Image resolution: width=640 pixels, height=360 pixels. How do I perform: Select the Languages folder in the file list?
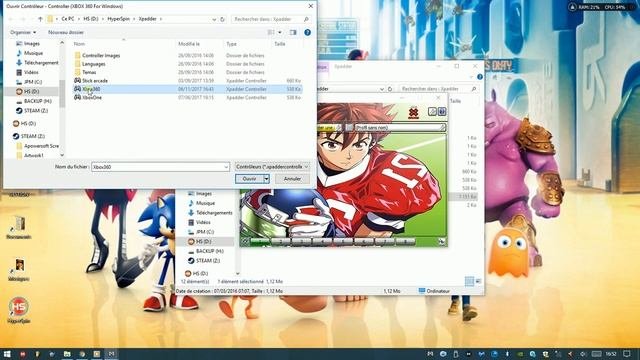93,64
